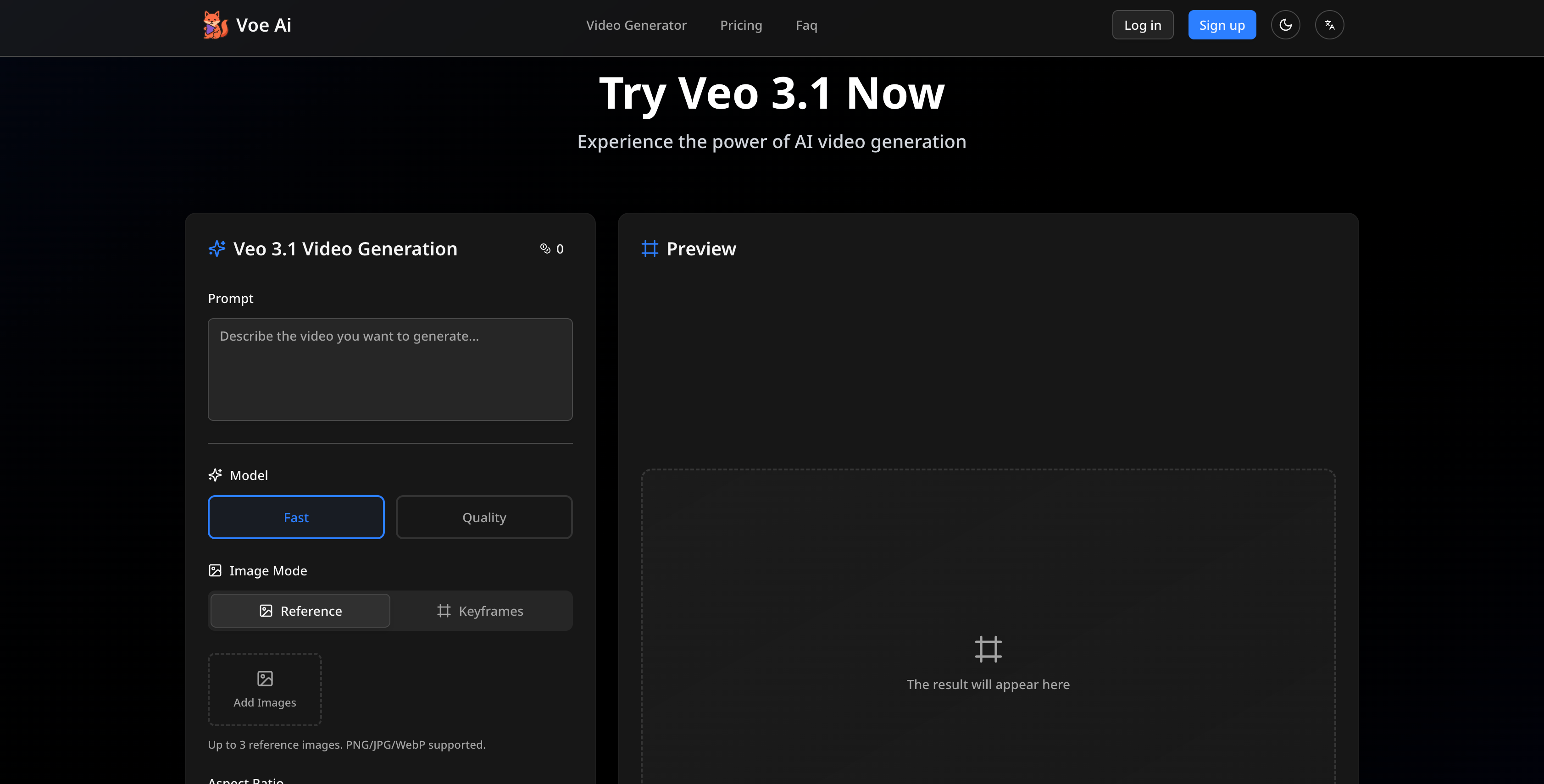Click the Sign up button

point(1222,25)
